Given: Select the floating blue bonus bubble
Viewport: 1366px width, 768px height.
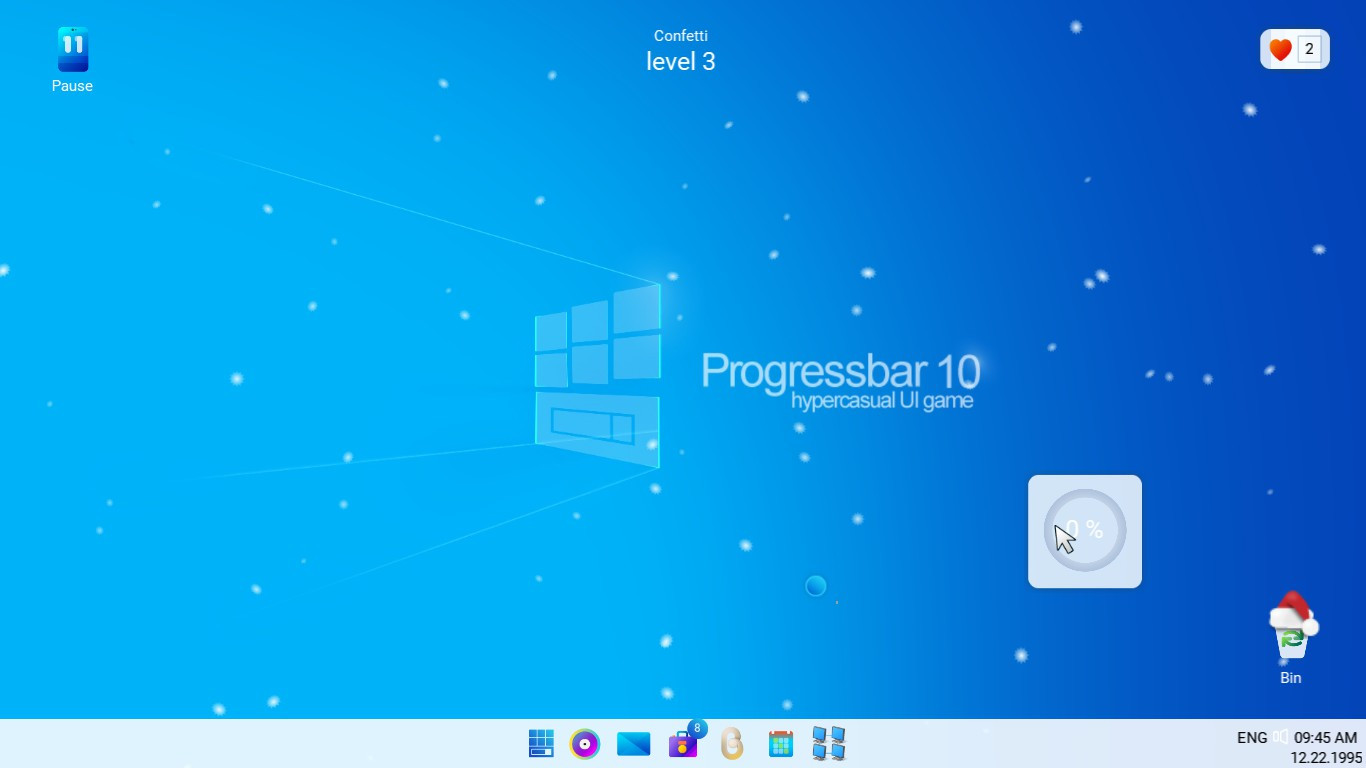Looking at the screenshot, I should pyautogui.click(x=817, y=586).
